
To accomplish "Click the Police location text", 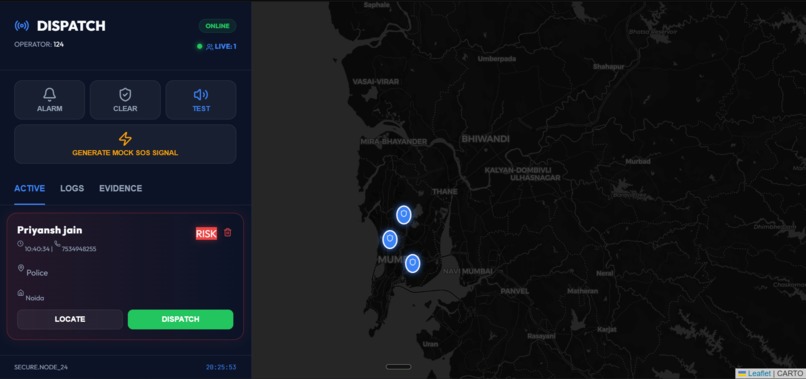I will pyautogui.click(x=37, y=273).
